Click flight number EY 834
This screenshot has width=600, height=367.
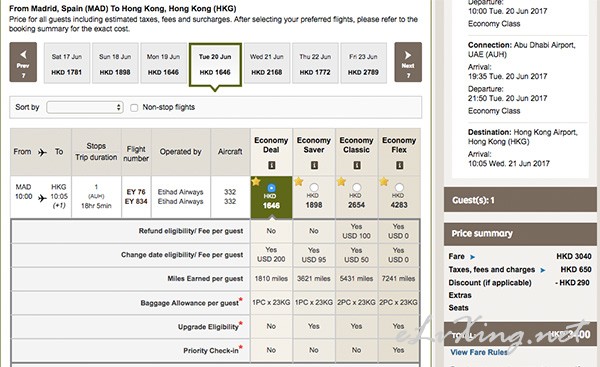tap(136, 201)
